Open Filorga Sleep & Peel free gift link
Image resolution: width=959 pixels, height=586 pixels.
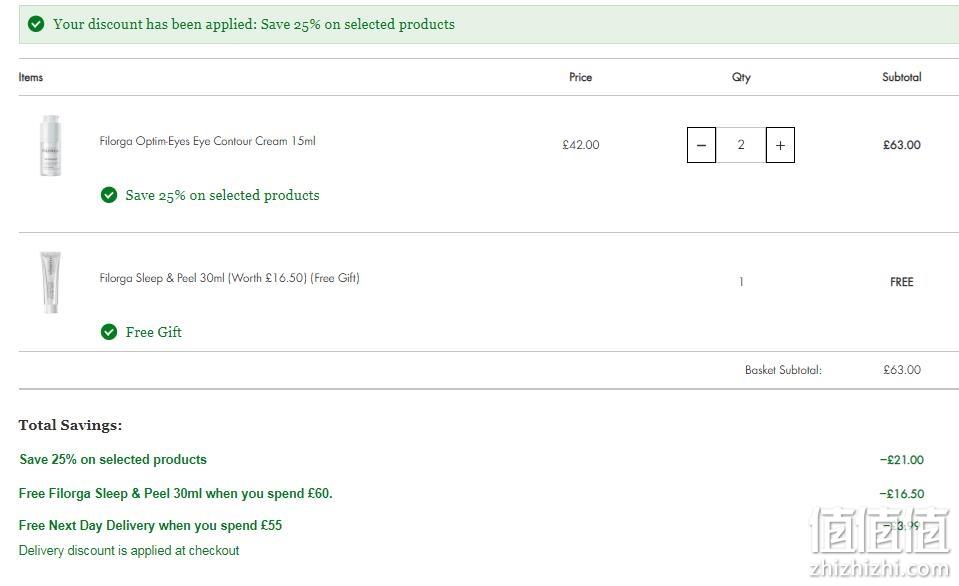229,278
